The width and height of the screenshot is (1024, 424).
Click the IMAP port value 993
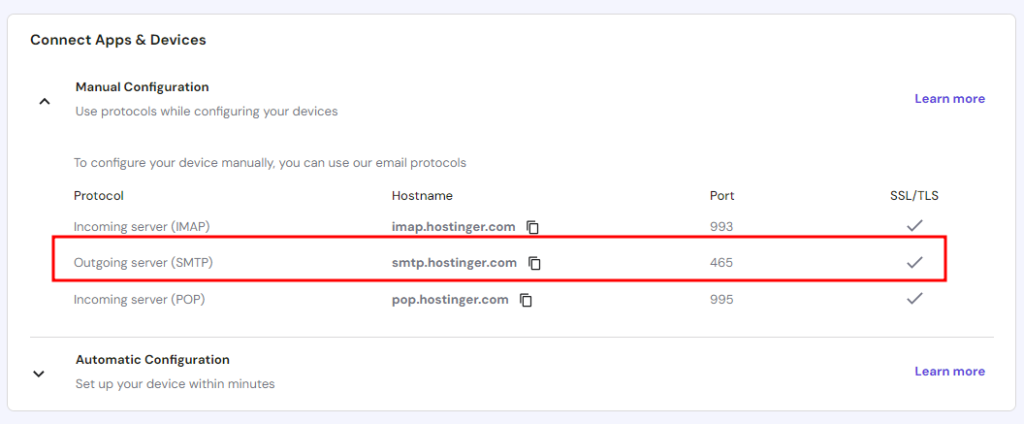click(722, 227)
